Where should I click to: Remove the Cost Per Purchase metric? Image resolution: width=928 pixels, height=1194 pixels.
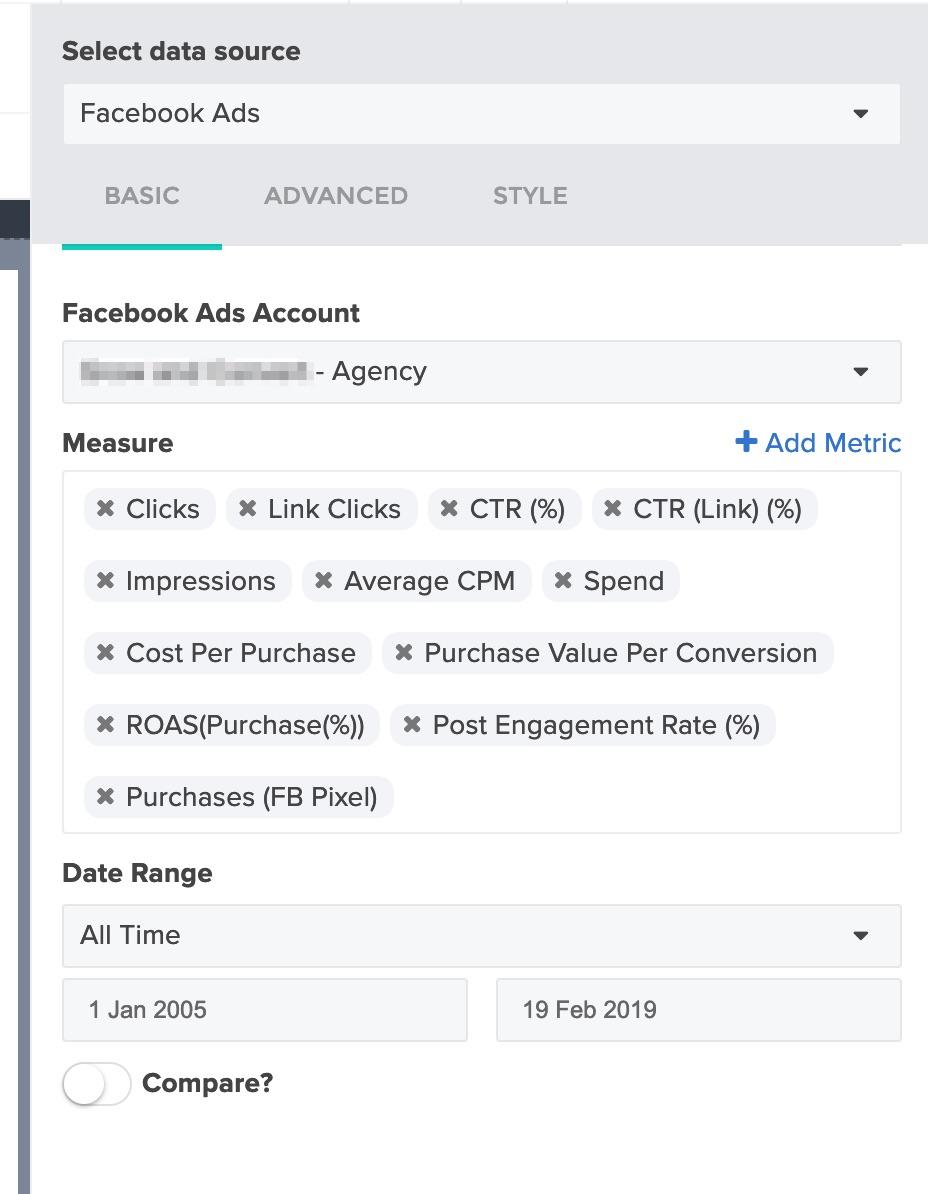pyautogui.click(x=106, y=653)
